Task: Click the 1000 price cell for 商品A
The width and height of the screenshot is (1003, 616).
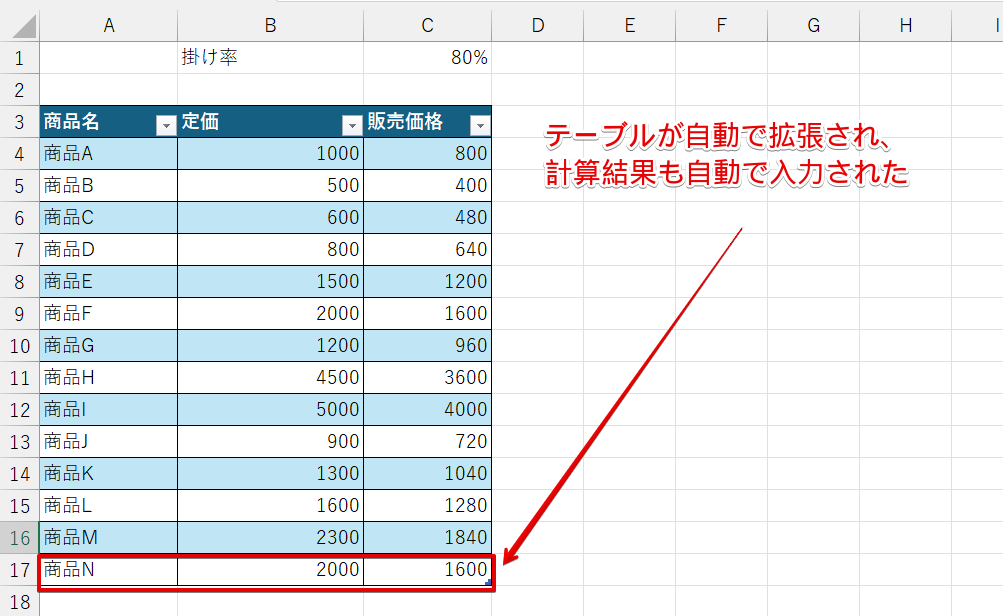Action: (271, 154)
